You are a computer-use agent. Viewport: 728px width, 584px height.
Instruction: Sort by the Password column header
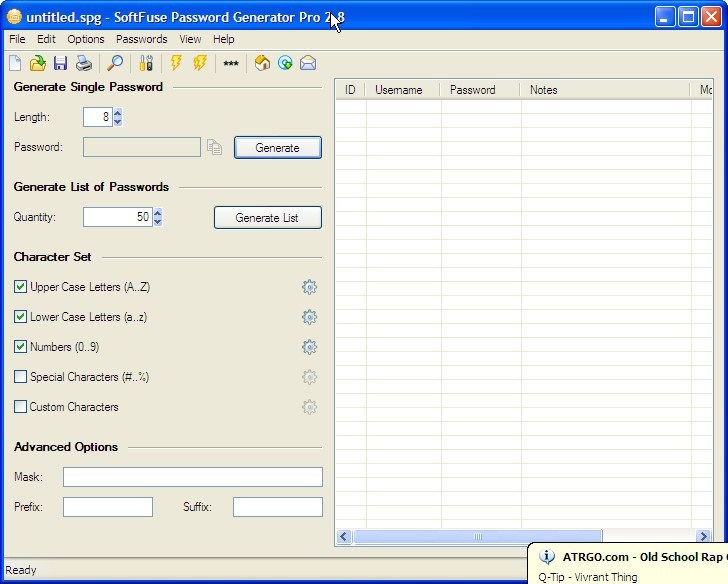[x=480, y=90]
